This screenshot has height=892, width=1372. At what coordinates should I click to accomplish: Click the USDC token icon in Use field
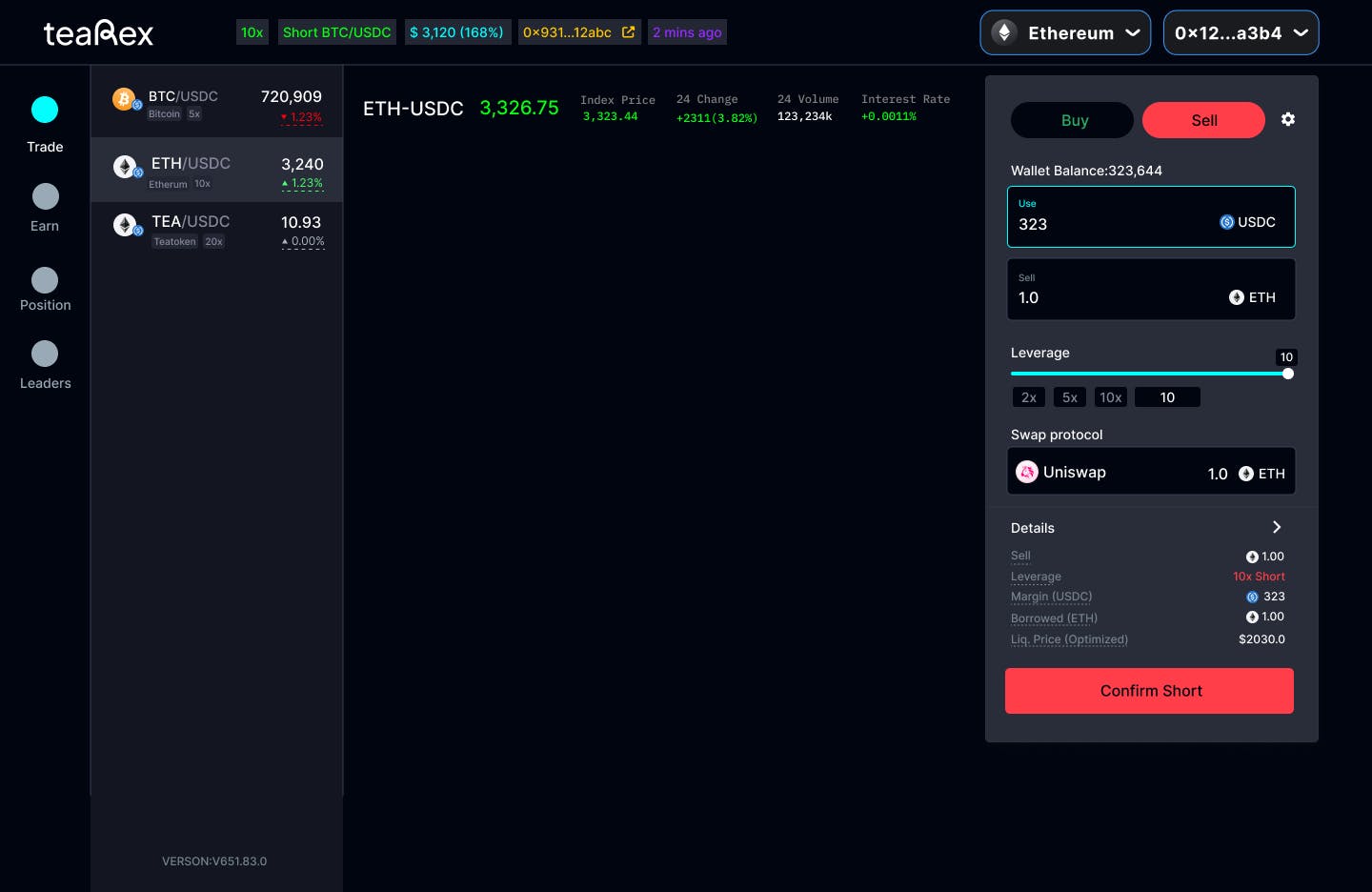[x=1227, y=222]
